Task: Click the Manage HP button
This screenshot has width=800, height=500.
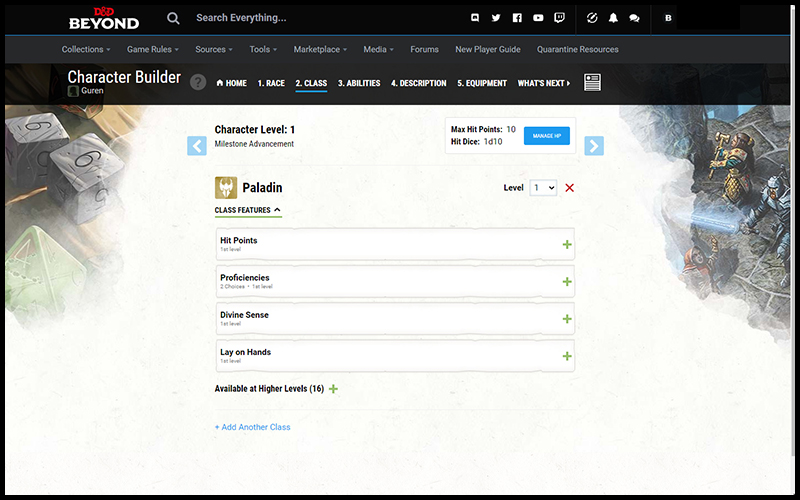Action: 547,136
